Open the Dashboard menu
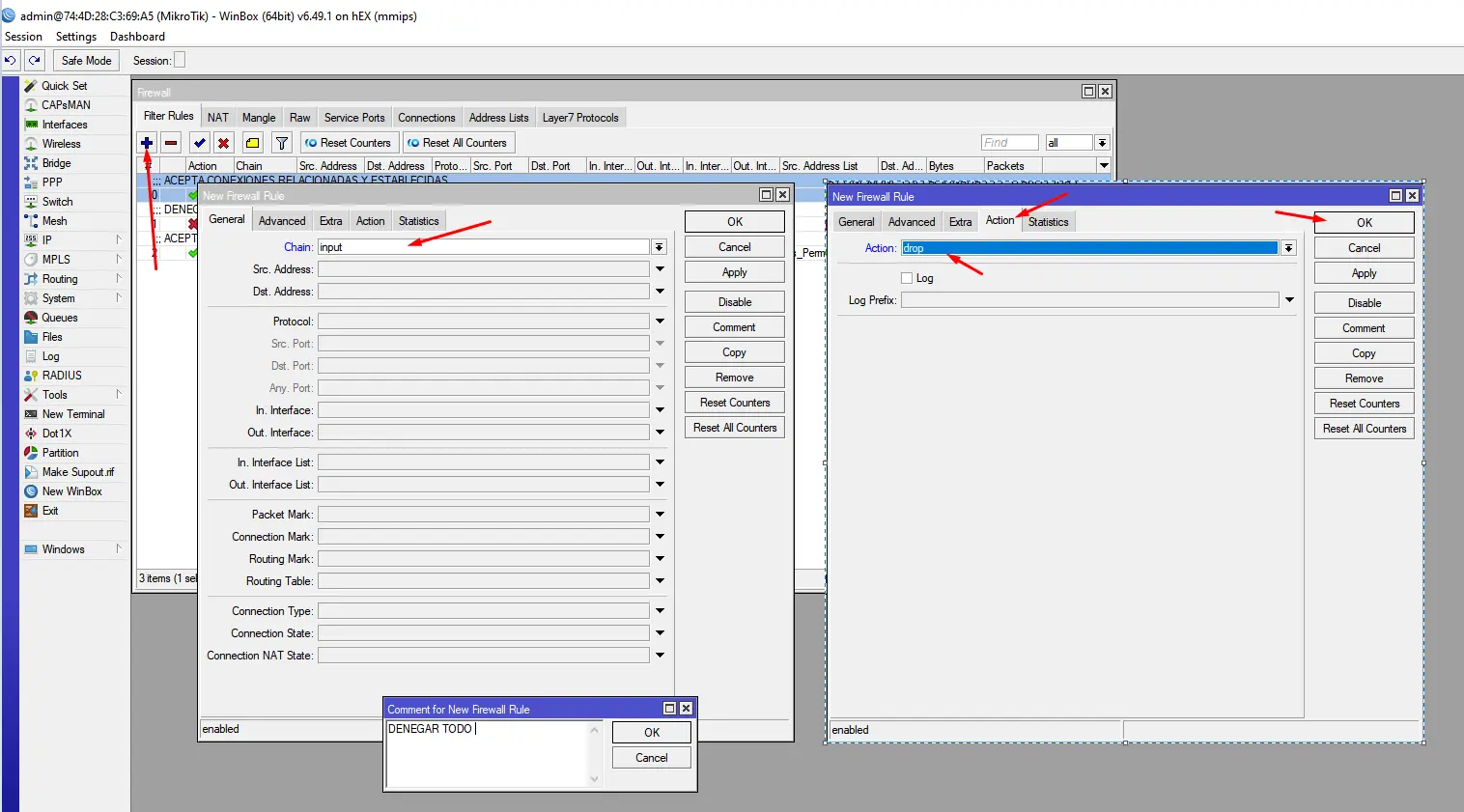This screenshot has width=1464, height=812. coord(137,37)
